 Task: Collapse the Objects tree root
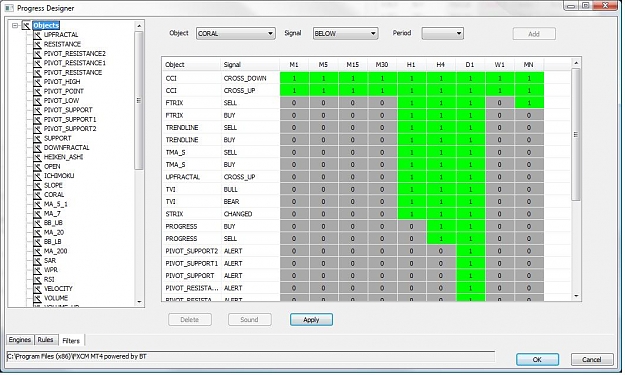15,26
